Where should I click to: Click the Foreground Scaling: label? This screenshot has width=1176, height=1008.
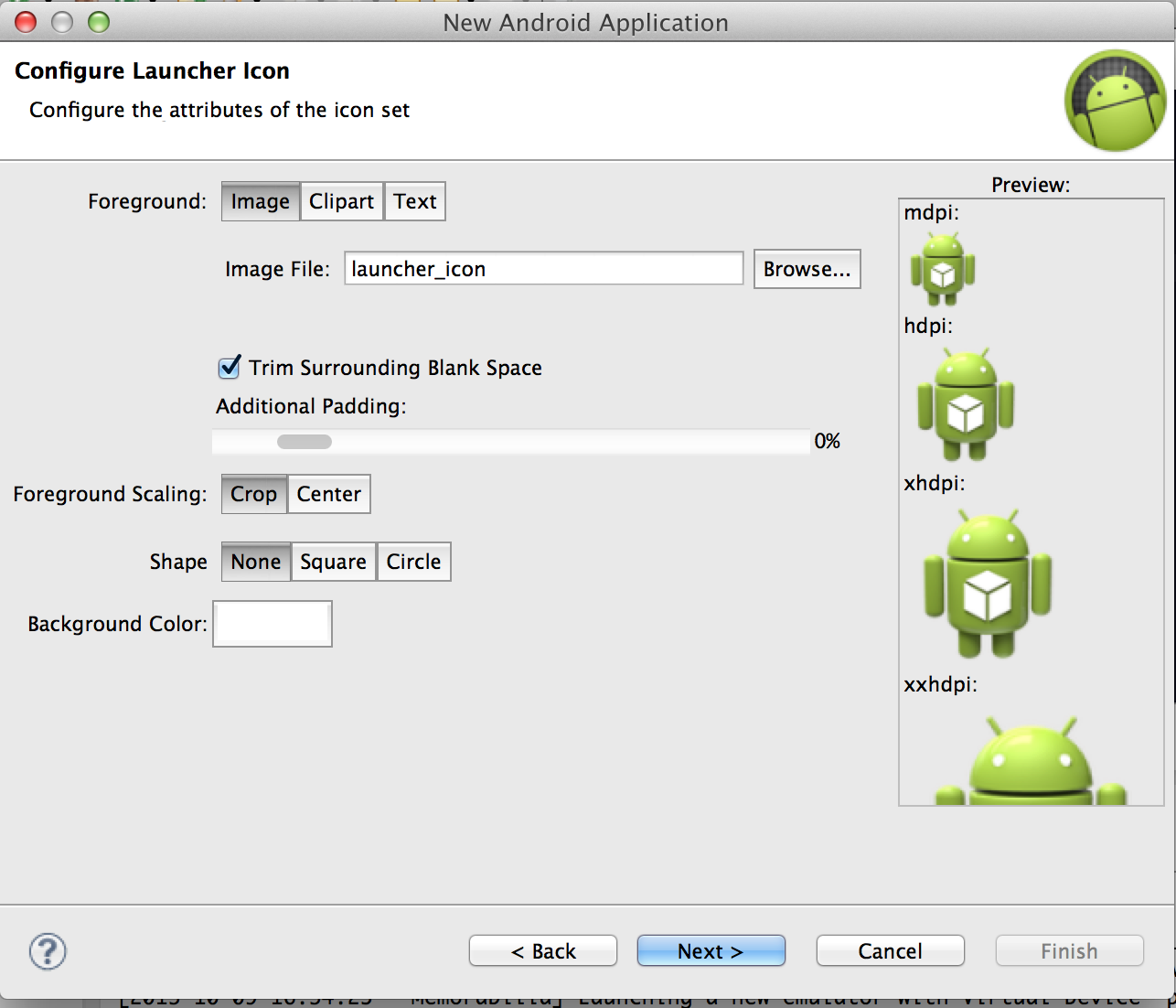coord(110,494)
